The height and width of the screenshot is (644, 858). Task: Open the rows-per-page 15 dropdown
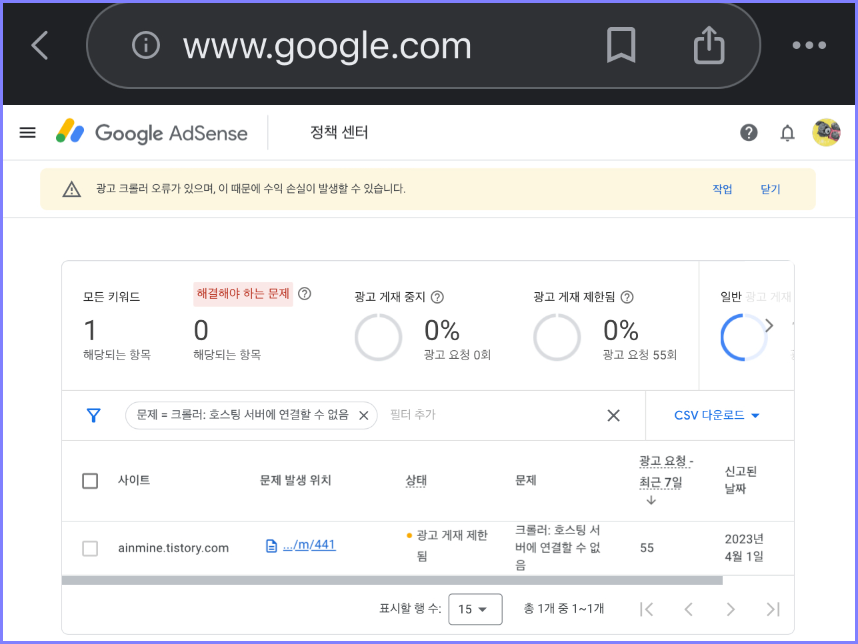tap(475, 609)
